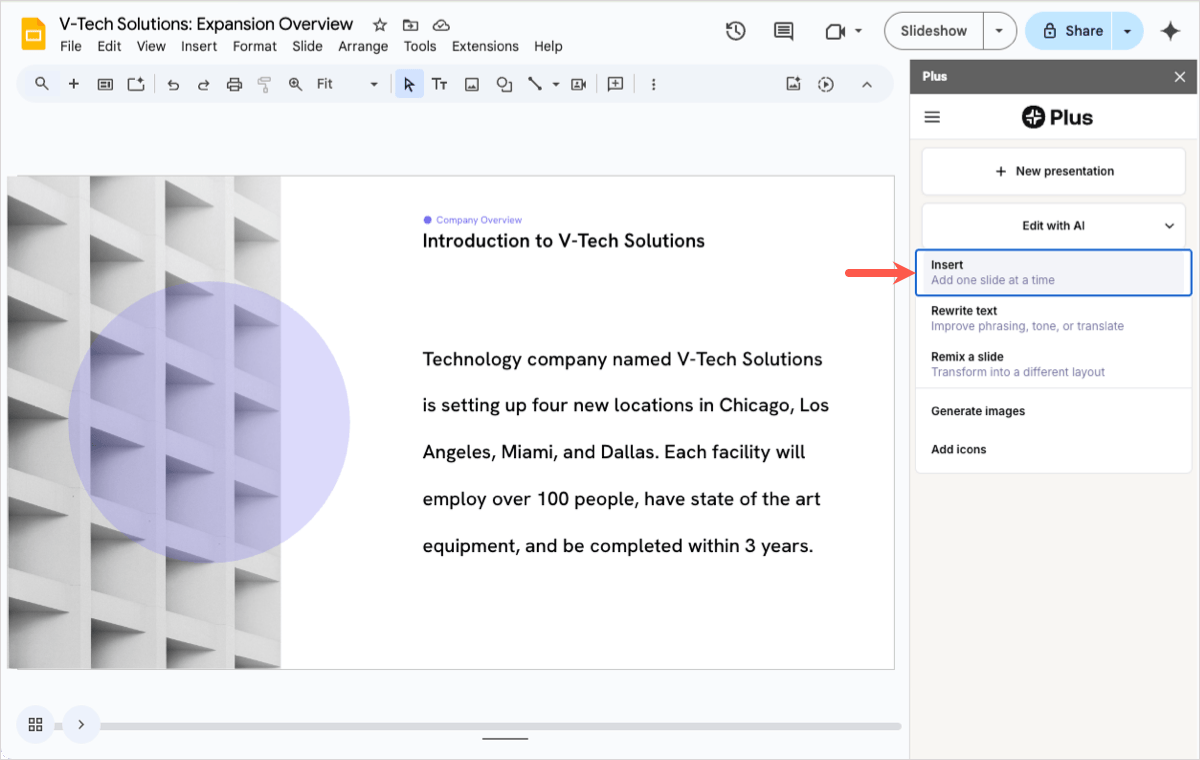Move the presentation to a folder
Screen dimensions: 1200x760
tap(410, 25)
